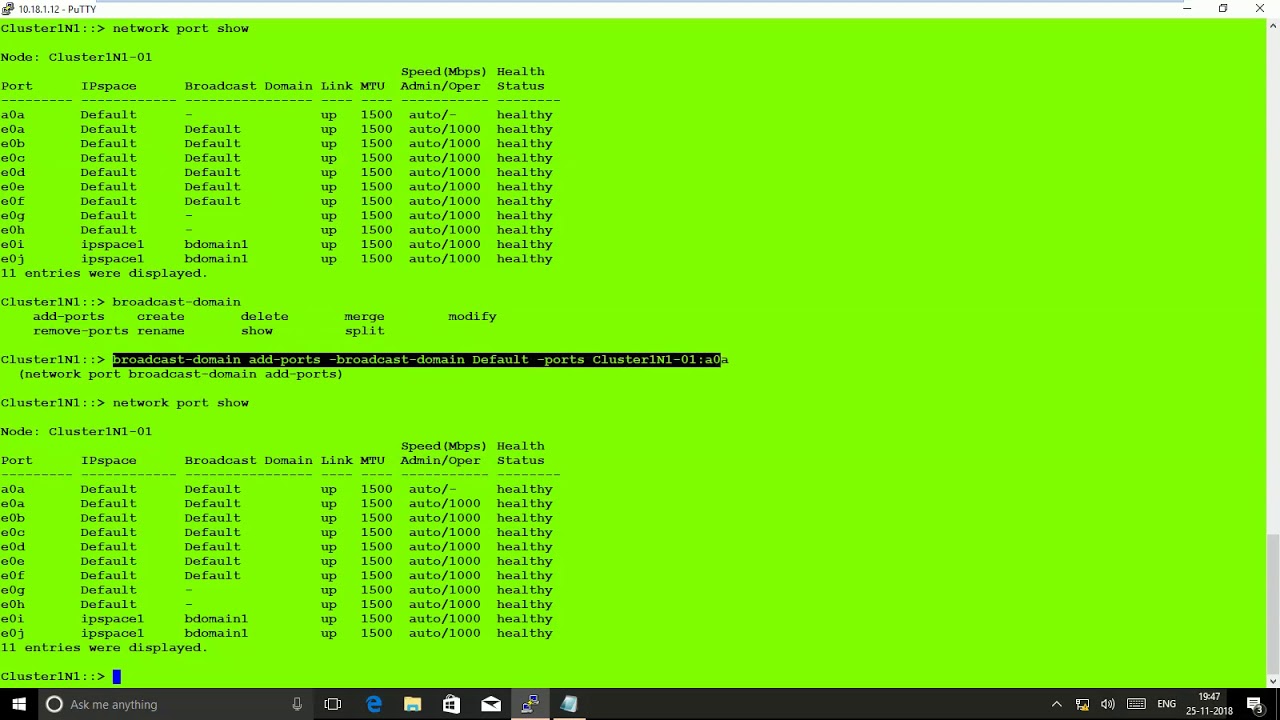Click 'a0a' port in the second table
This screenshot has height=720, width=1280.
[12, 490]
